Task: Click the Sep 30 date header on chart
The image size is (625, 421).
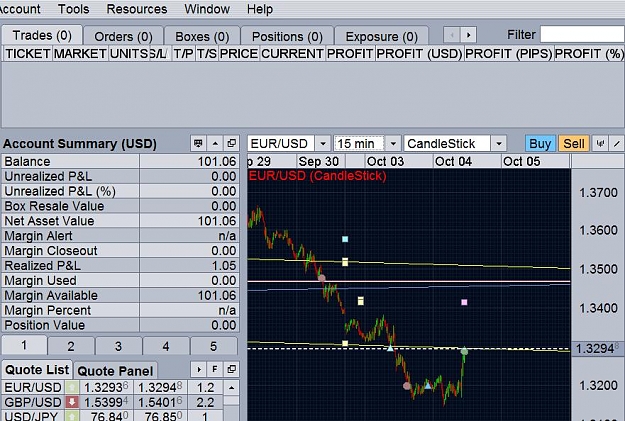Action: click(x=318, y=161)
